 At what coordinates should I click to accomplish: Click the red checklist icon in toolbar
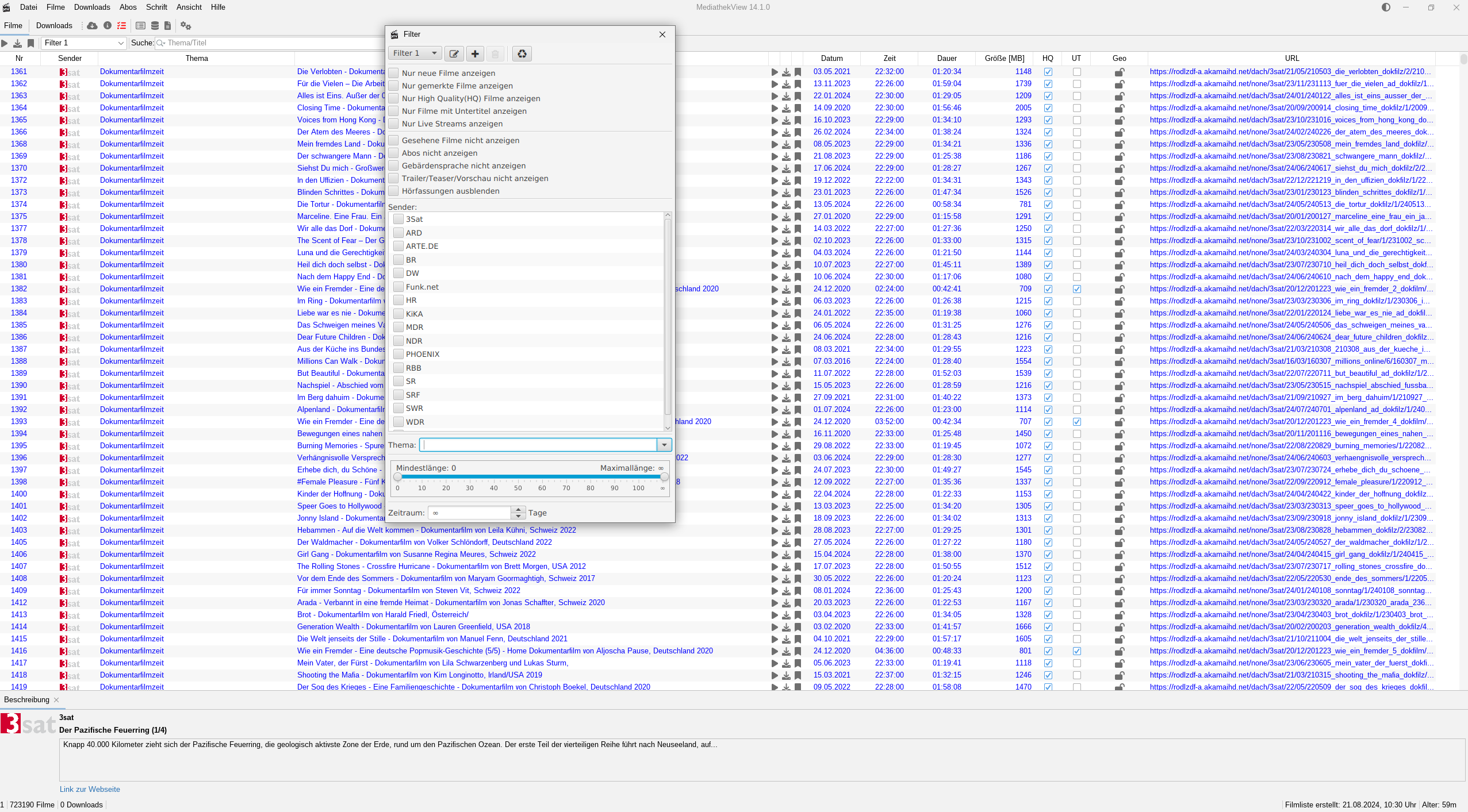[x=121, y=26]
